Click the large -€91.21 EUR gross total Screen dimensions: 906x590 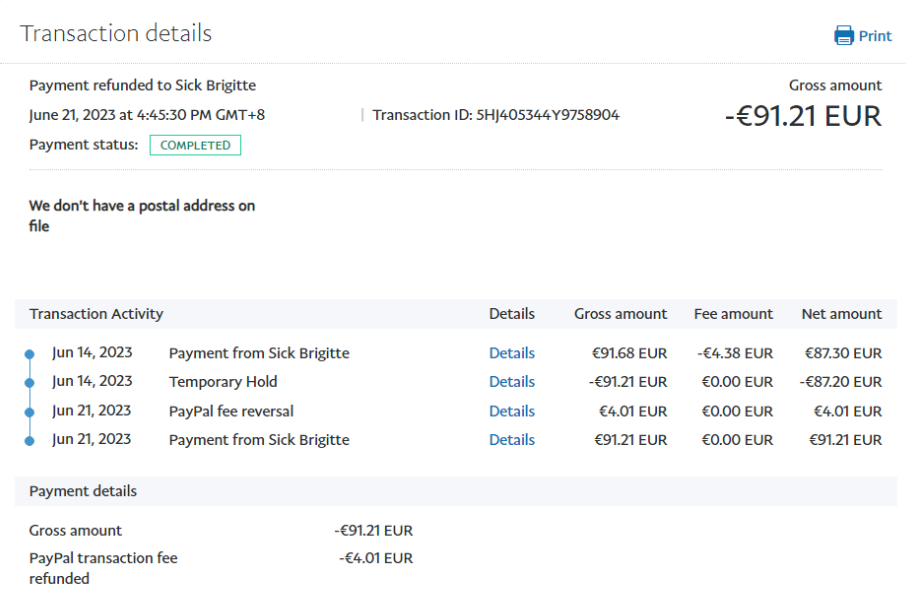(x=802, y=116)
